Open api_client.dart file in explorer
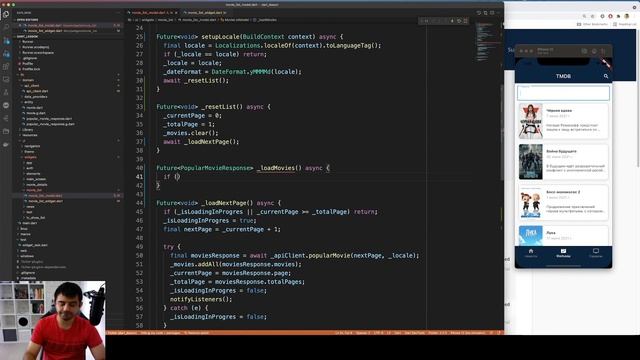Image resolution: width=640 pixels, height=360 pixels. 36,91
